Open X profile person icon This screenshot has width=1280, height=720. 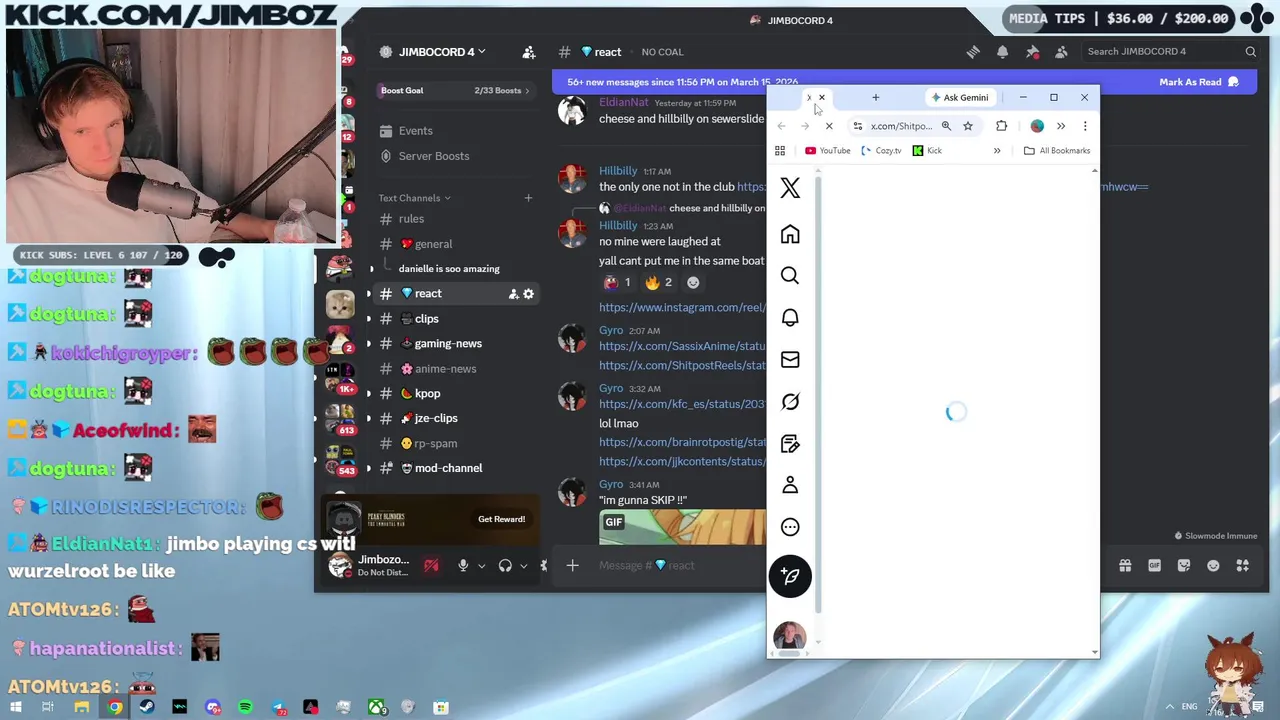(x=790, y=485)
